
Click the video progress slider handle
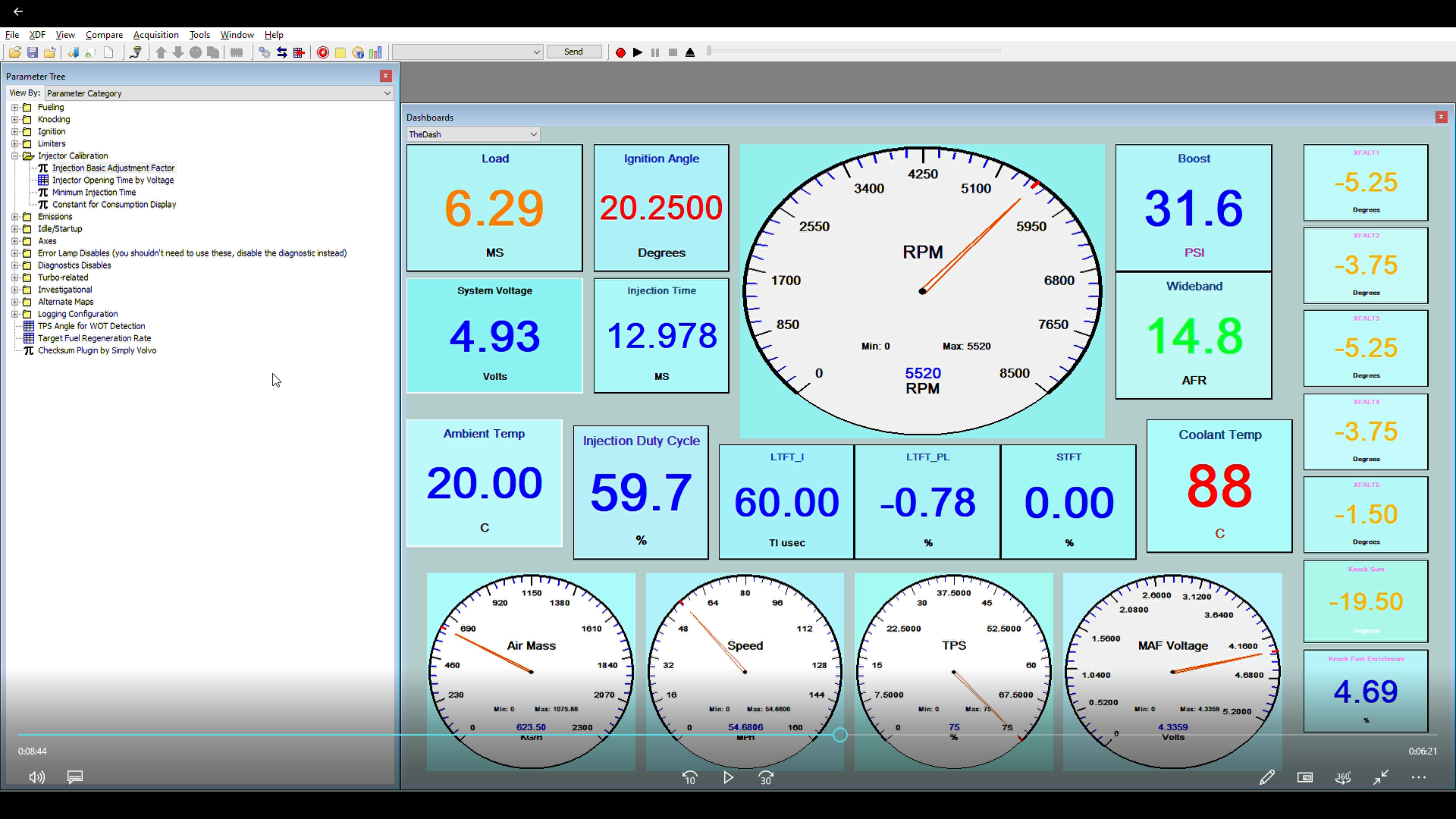click(840, 735)
